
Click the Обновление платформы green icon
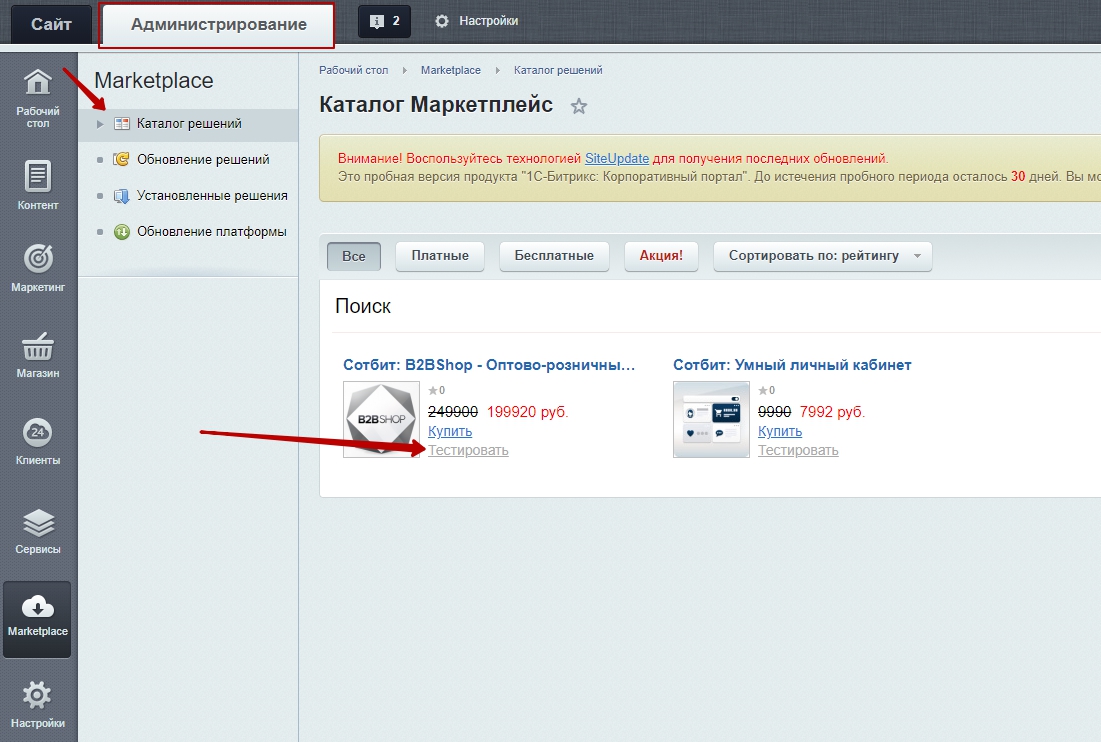pyautogui.click(x=122, y=232)
